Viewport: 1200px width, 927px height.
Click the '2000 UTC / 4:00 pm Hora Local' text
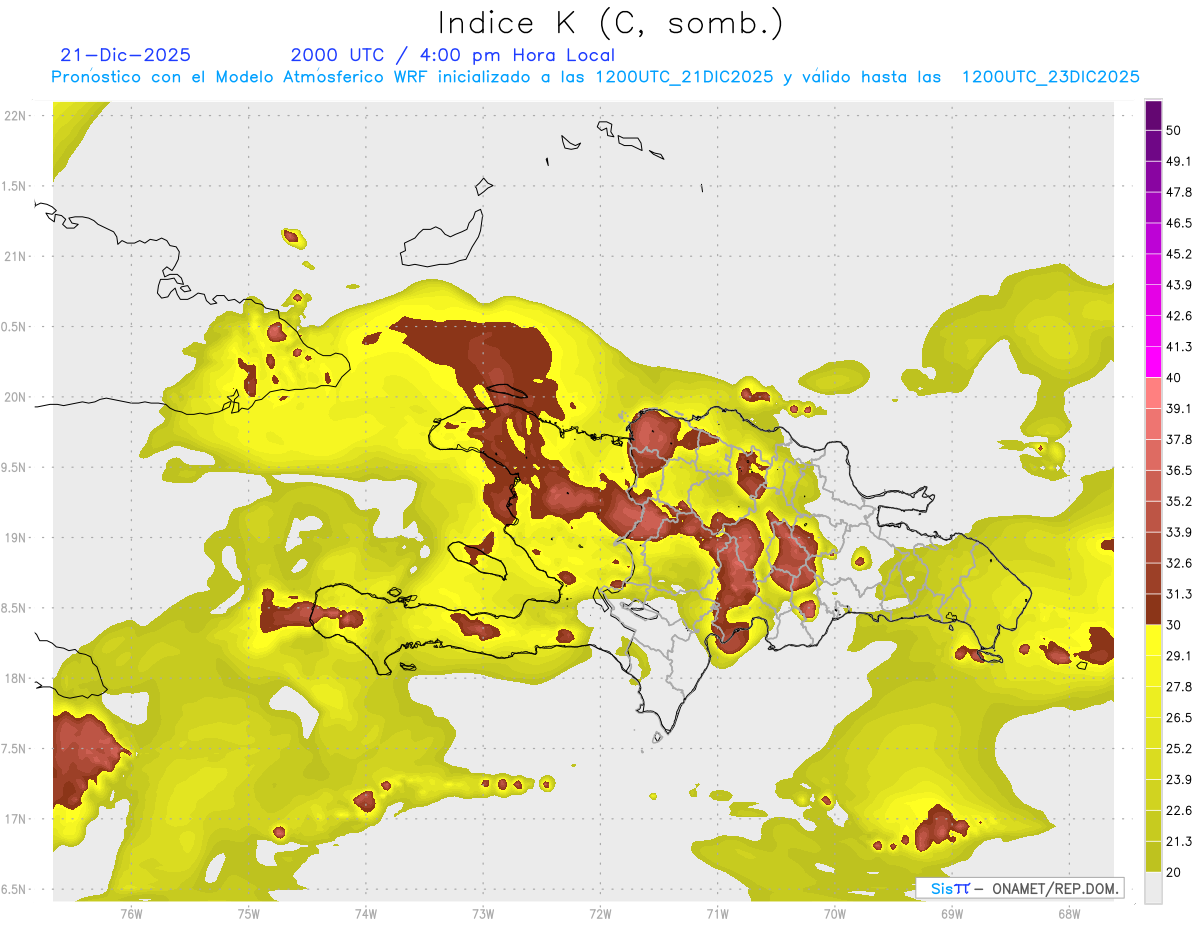[452, 55]
